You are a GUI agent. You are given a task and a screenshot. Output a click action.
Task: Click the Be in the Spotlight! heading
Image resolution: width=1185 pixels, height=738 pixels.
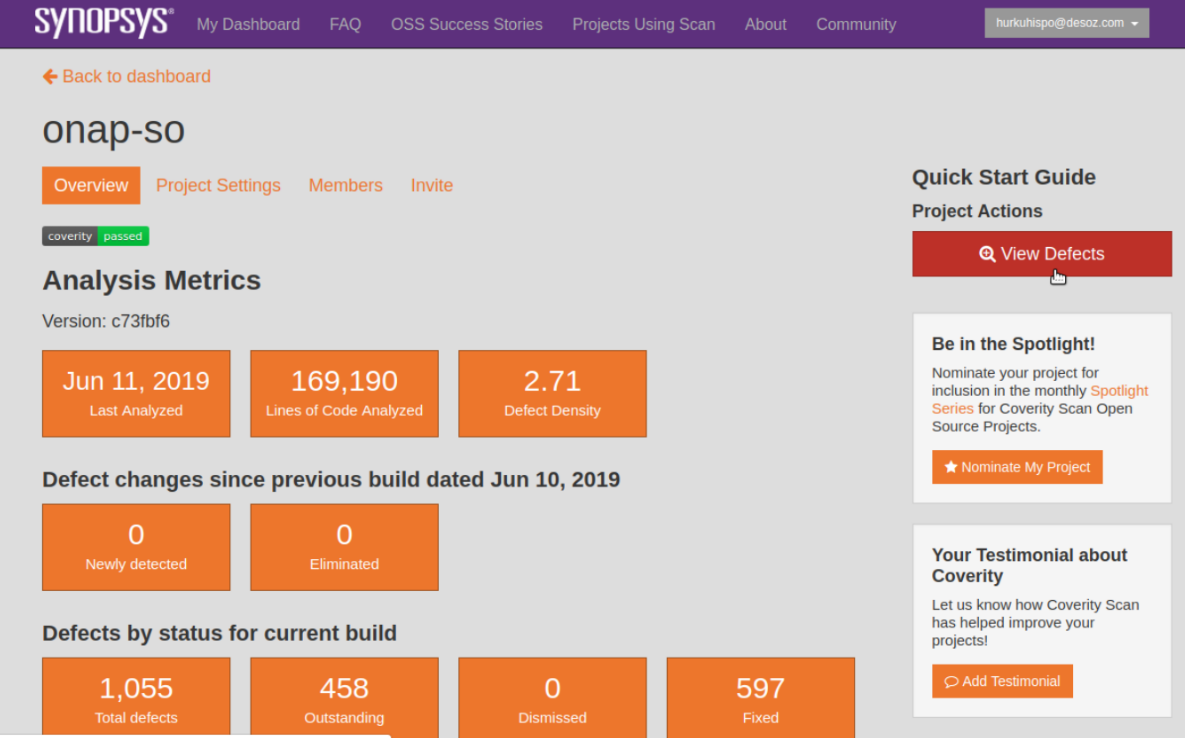pos(1013,344)
